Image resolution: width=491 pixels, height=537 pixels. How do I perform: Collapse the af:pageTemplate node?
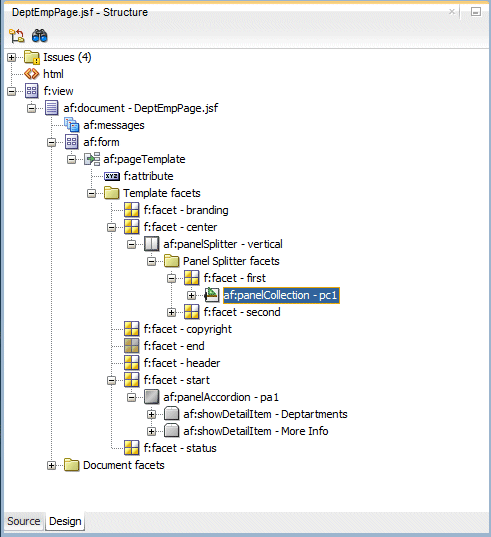coord(71,160)
